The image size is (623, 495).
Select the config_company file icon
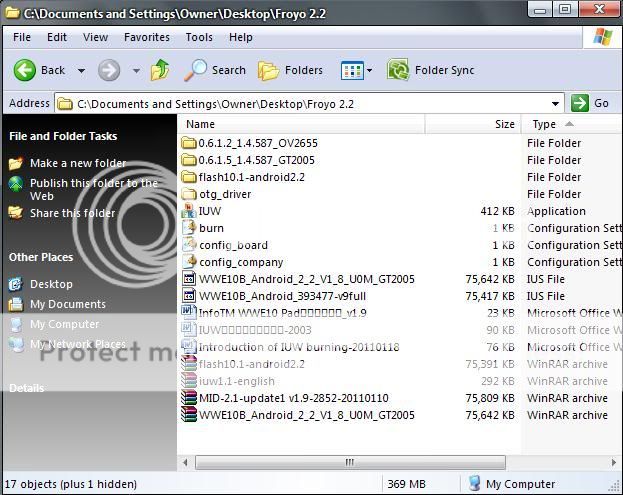189,262
